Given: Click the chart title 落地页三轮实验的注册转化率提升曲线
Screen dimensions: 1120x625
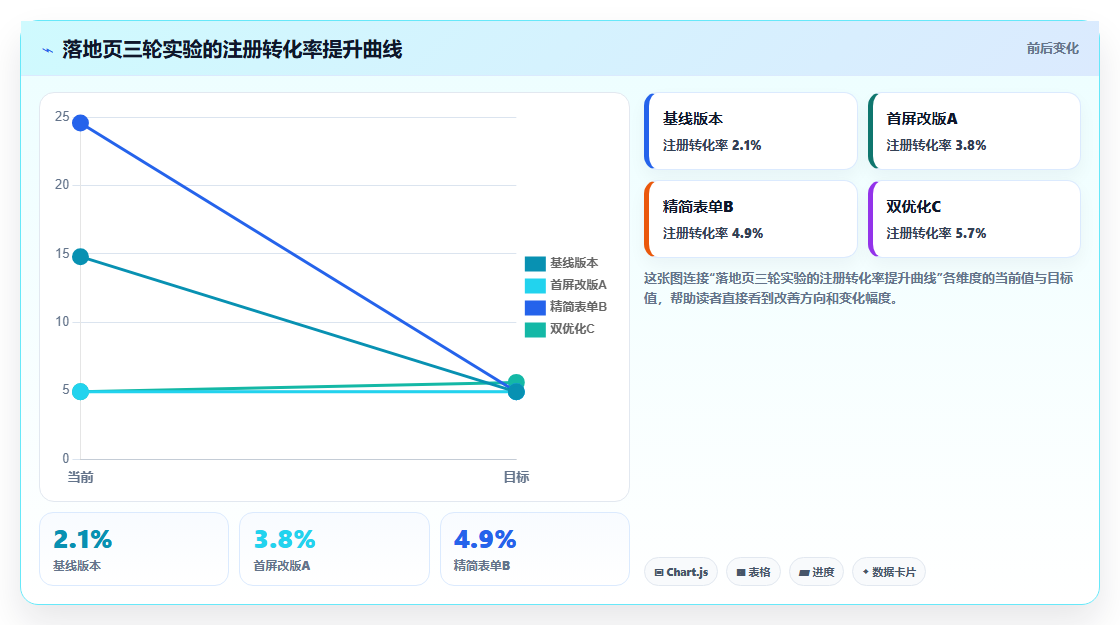Looking at the screenshot, I should click(232, 49).
